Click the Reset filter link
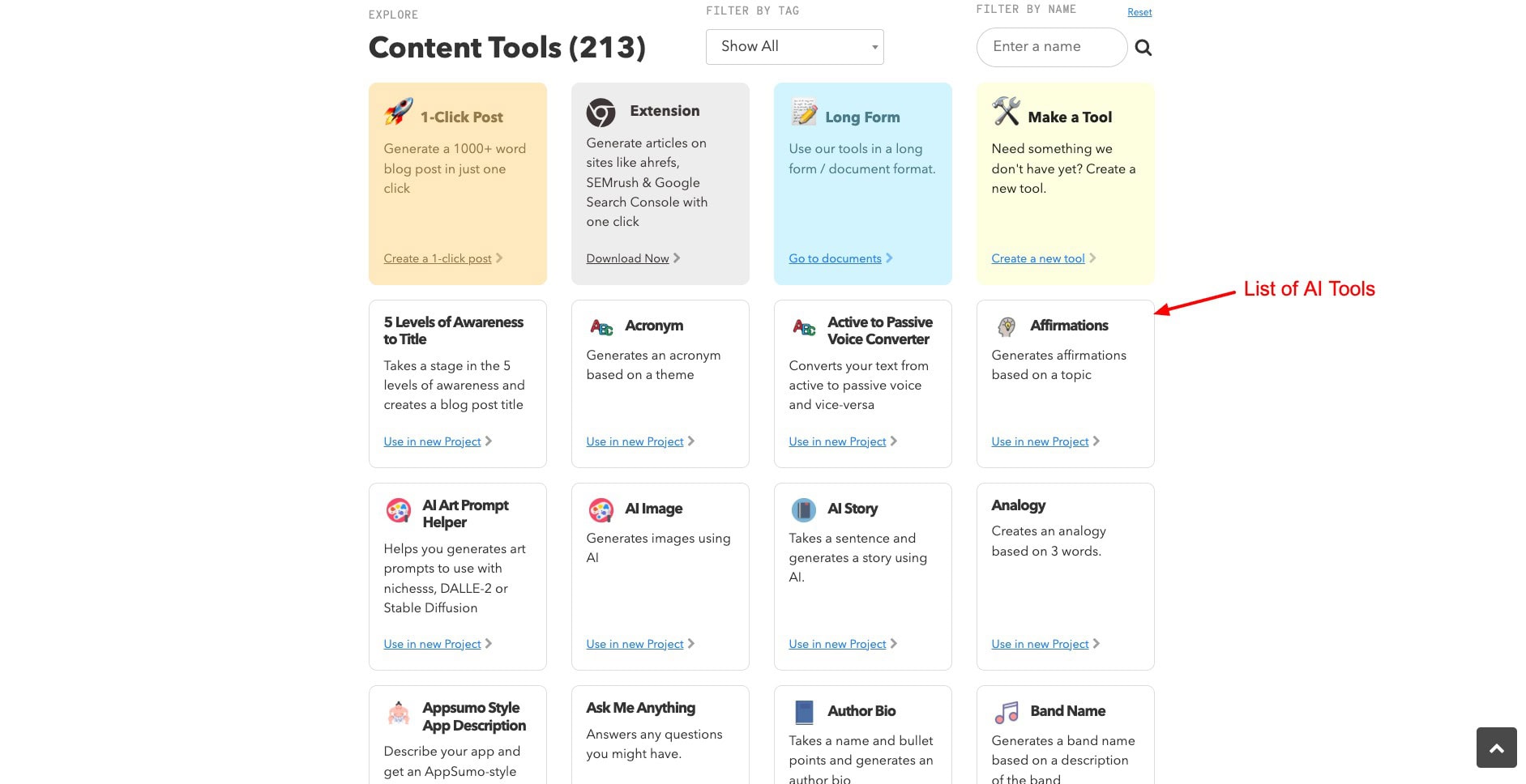Image resolution: width=1526 pixels, height=784 pixels. coord(1139,12)
